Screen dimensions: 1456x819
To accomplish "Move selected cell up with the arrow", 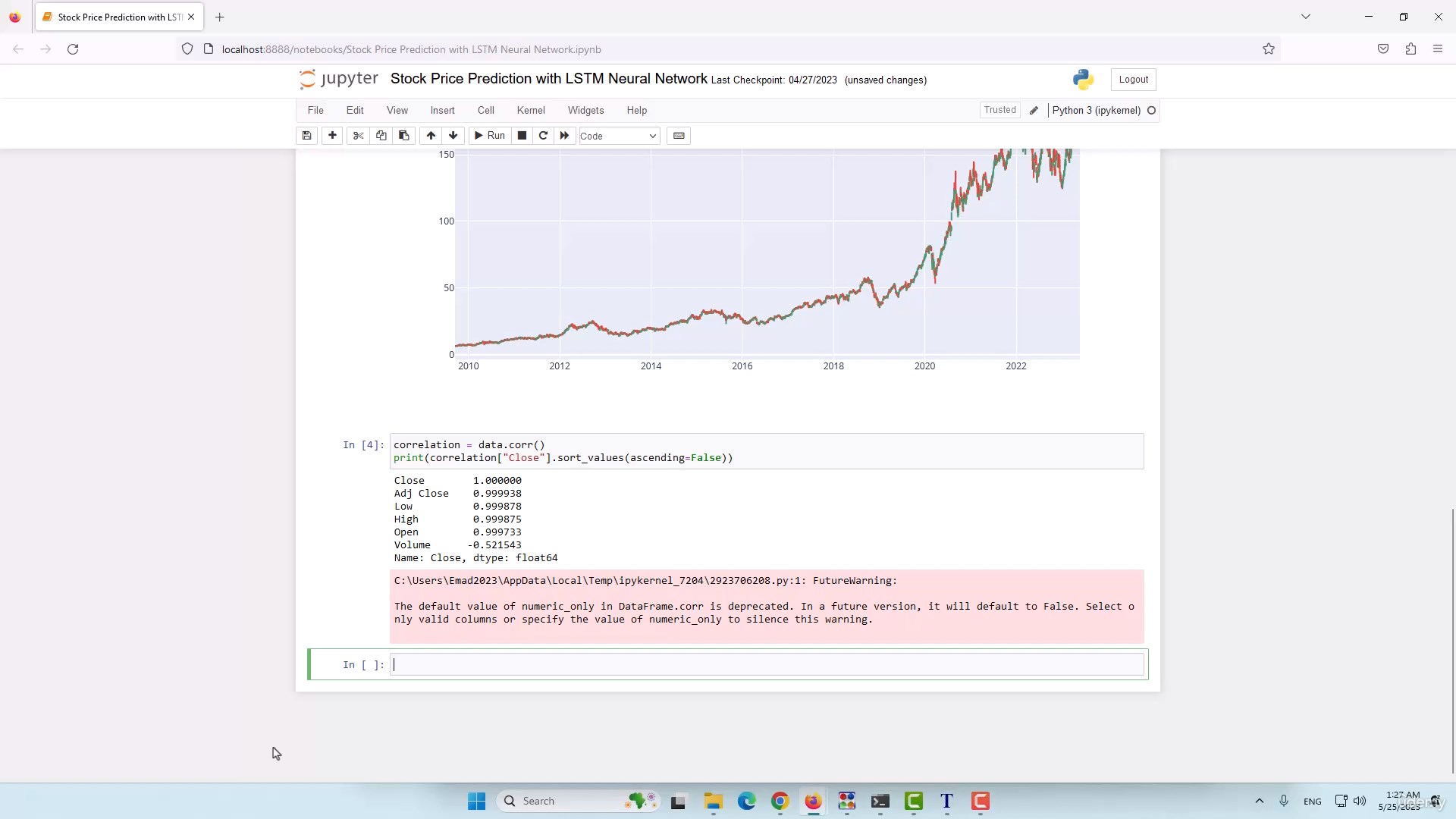I will 431,136.
